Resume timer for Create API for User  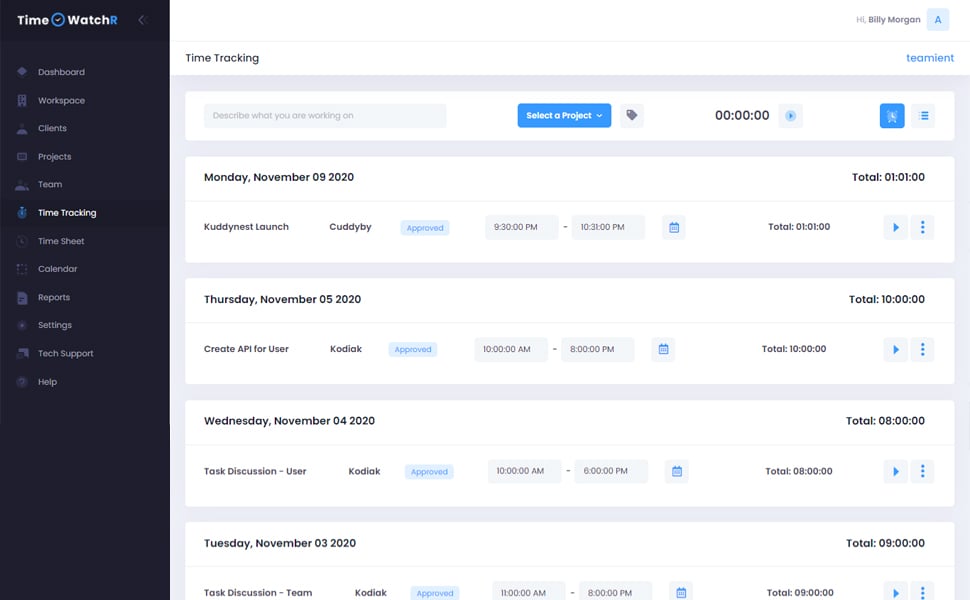tap(895, 350)
